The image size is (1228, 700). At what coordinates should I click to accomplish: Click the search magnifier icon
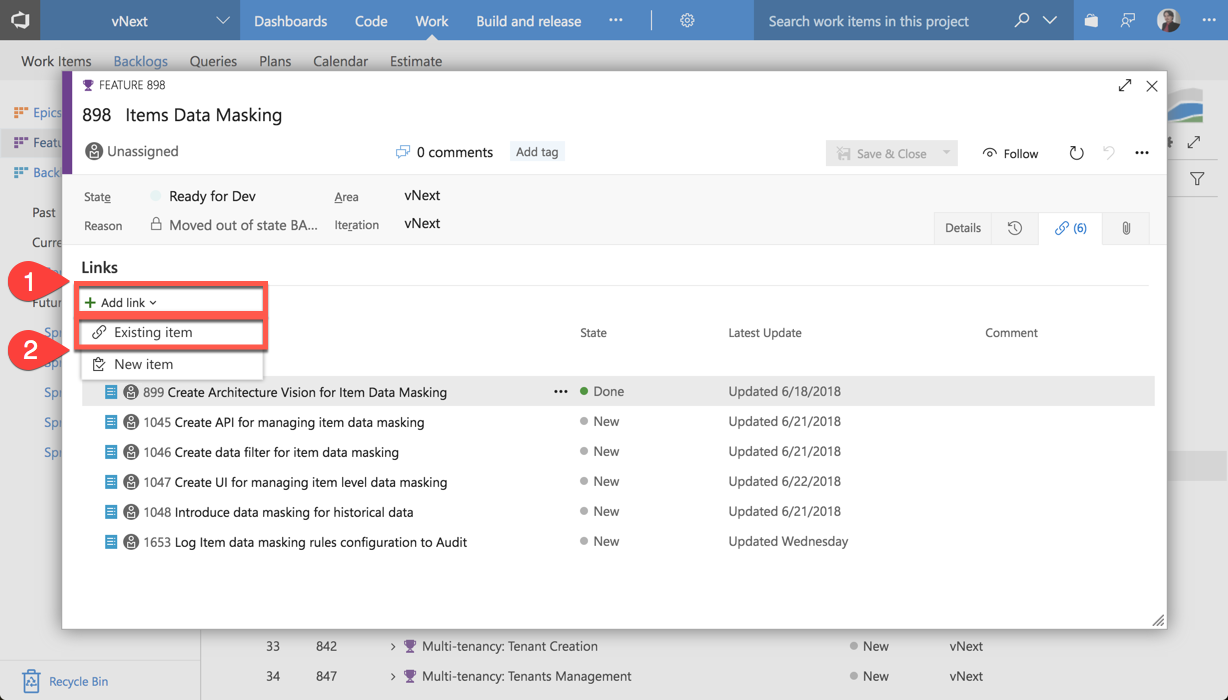(1021, 20)
